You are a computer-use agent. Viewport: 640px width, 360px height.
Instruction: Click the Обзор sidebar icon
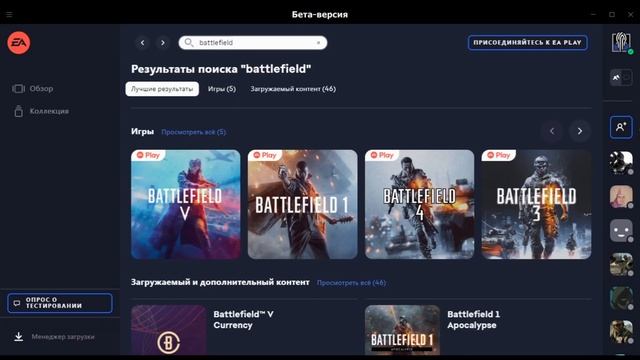18,89
